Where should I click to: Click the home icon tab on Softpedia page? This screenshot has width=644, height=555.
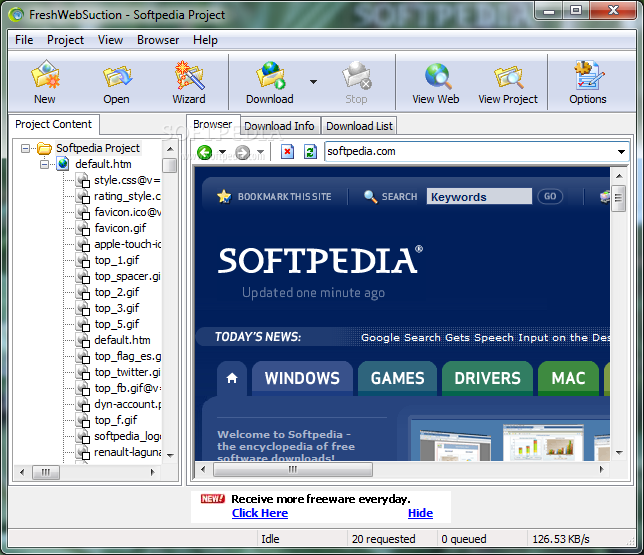[232, 378]
